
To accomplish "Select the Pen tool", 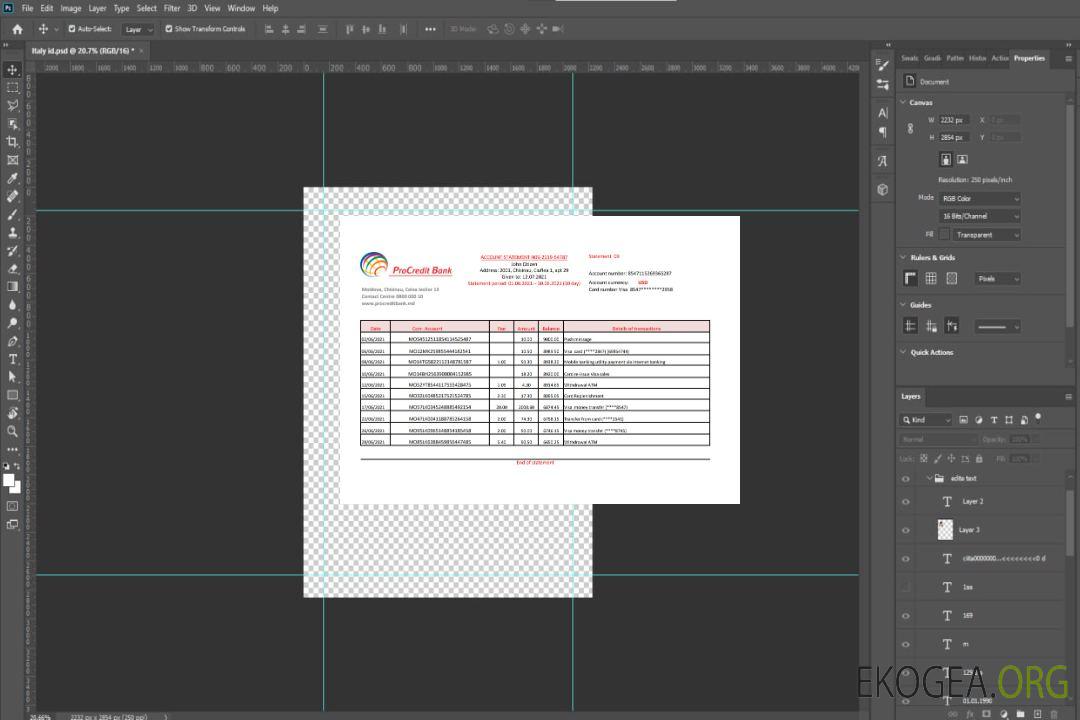I will click(x=12, y=341).
